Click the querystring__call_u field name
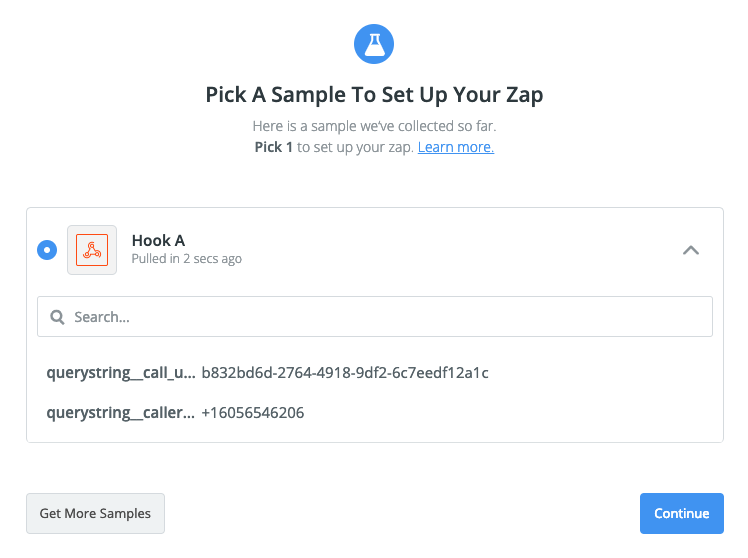 pos(120,373)
